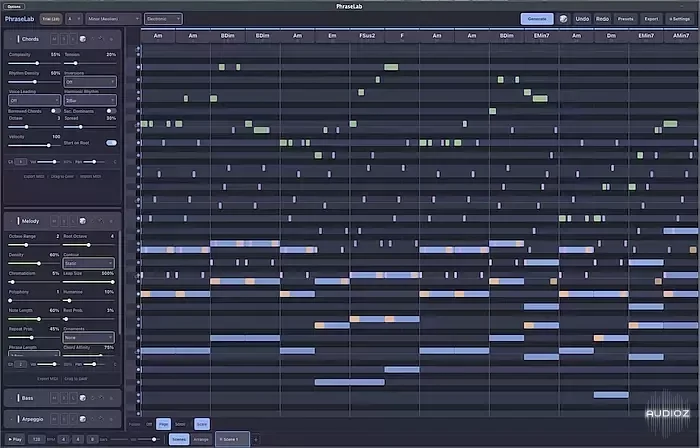This screenshot has width=700, height=448.
Task: Click the global dice icon beside Generate
Action: pos(563,19)
